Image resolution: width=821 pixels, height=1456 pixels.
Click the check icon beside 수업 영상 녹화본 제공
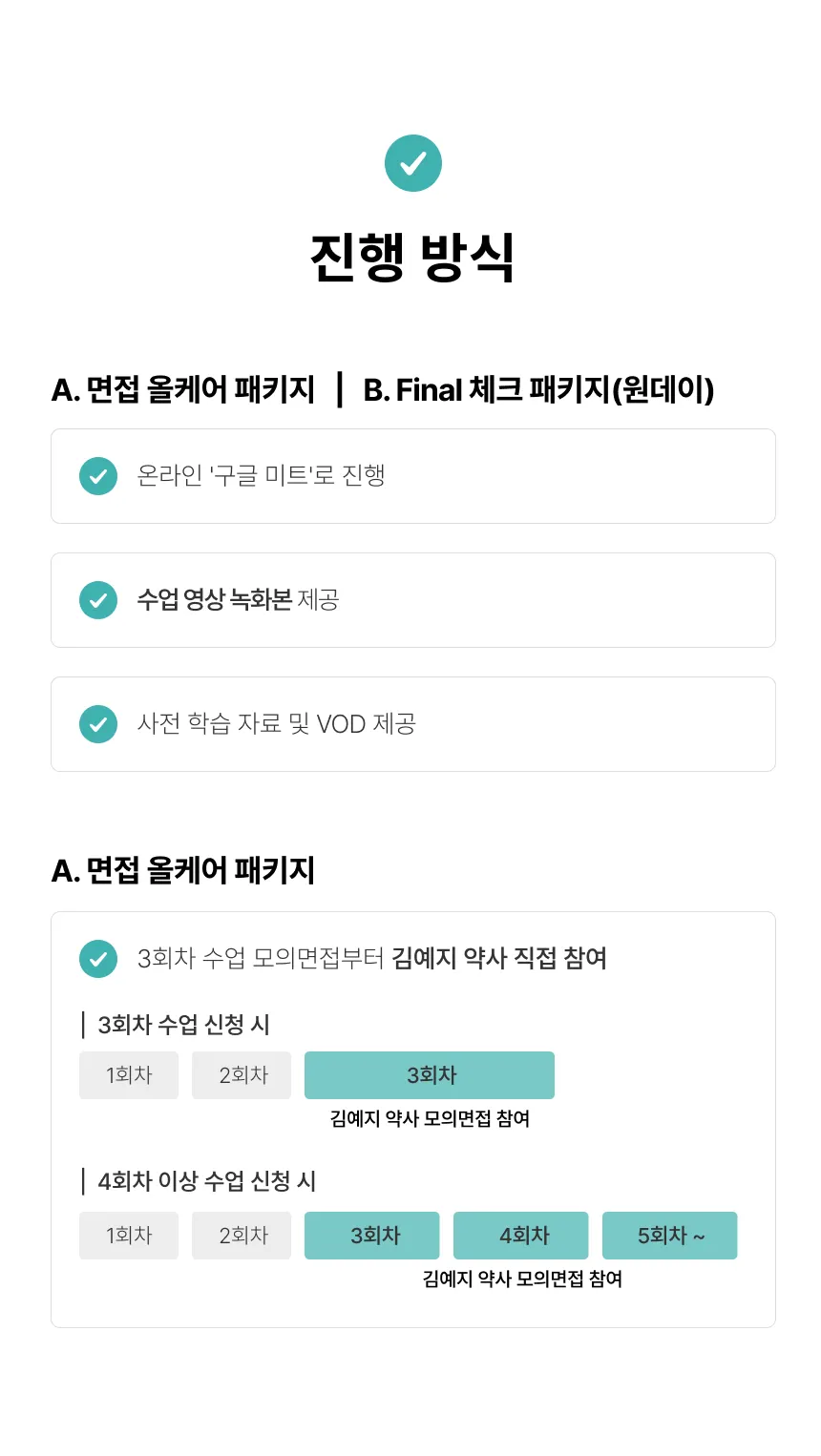[98, 600]
